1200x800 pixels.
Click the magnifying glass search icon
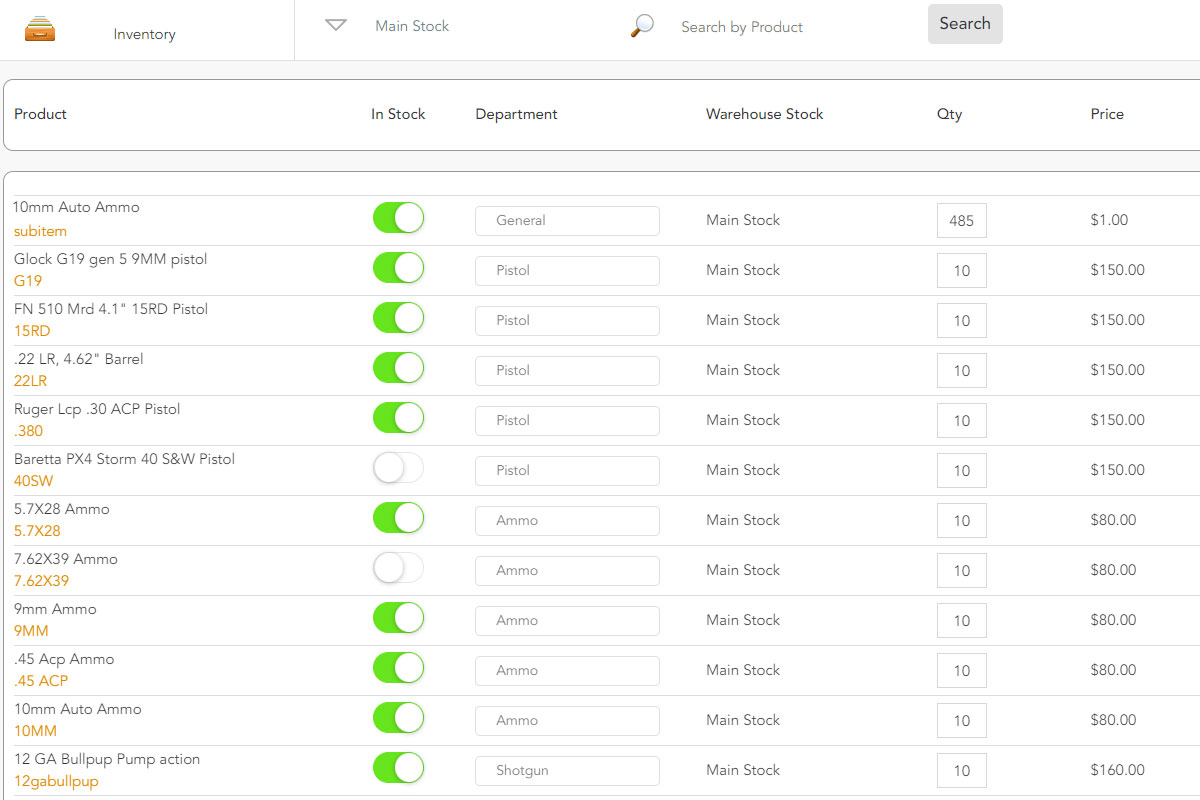pos(642,26)
